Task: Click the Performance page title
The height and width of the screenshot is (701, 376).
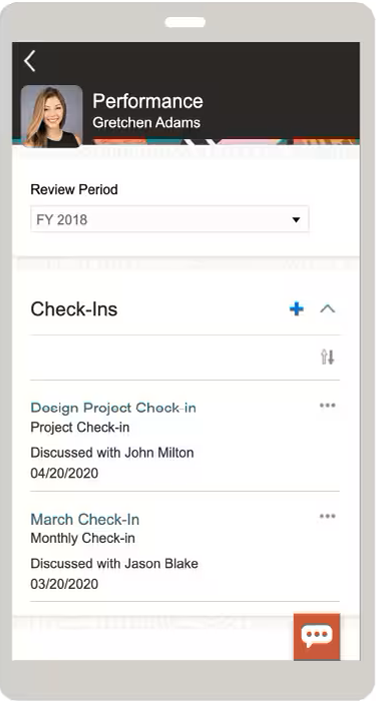Action: click(148, 101)
